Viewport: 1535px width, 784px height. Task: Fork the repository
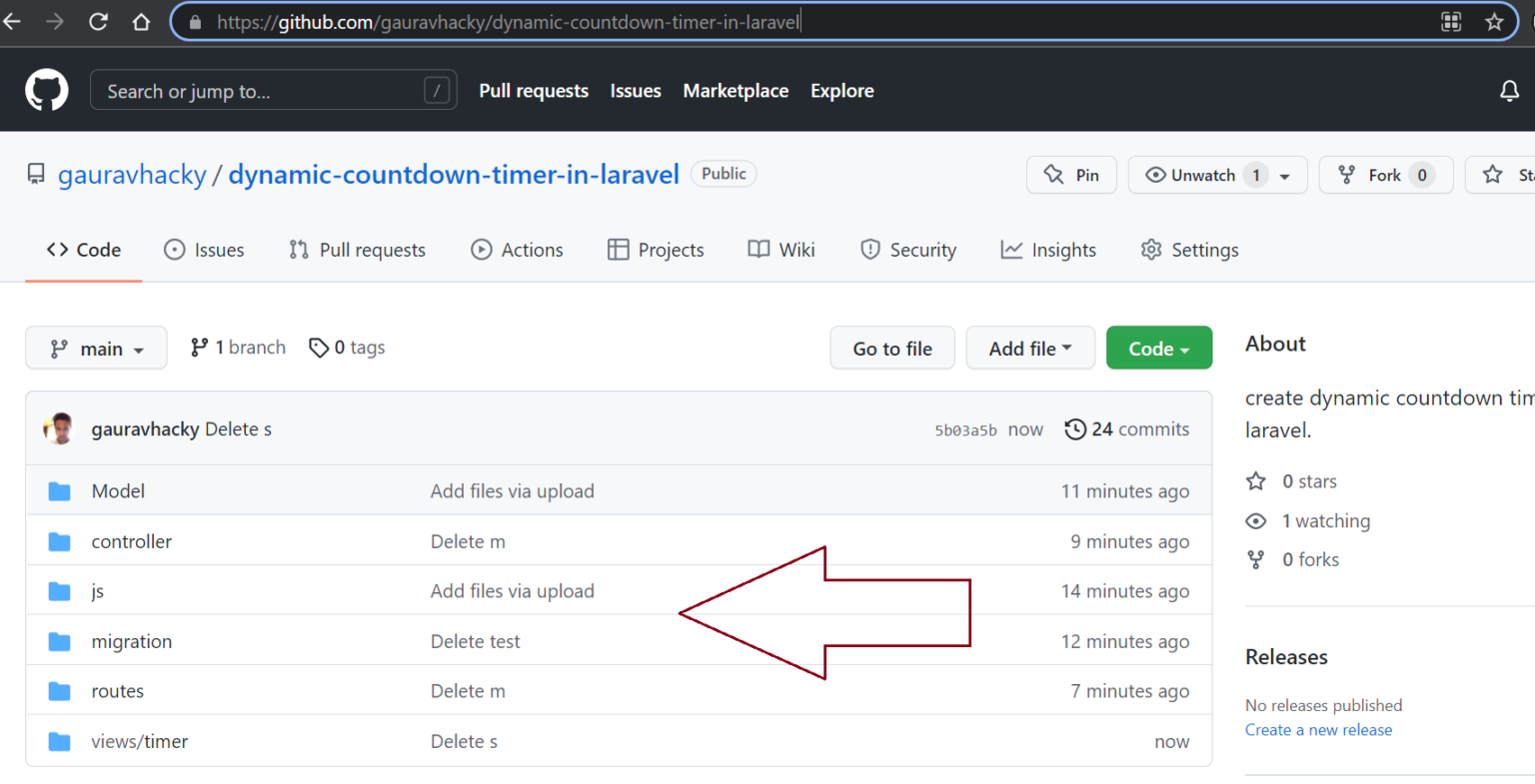coord(1386,175)
